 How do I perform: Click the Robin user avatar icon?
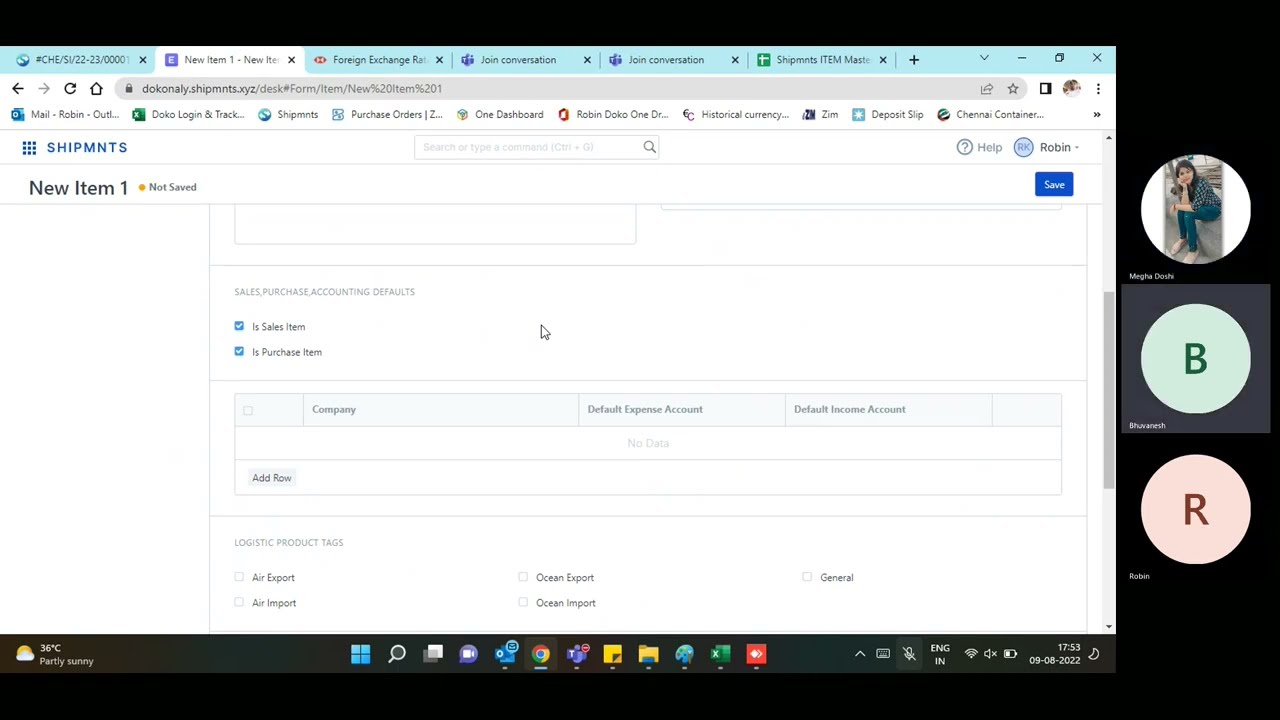[x=1023, y=147]
